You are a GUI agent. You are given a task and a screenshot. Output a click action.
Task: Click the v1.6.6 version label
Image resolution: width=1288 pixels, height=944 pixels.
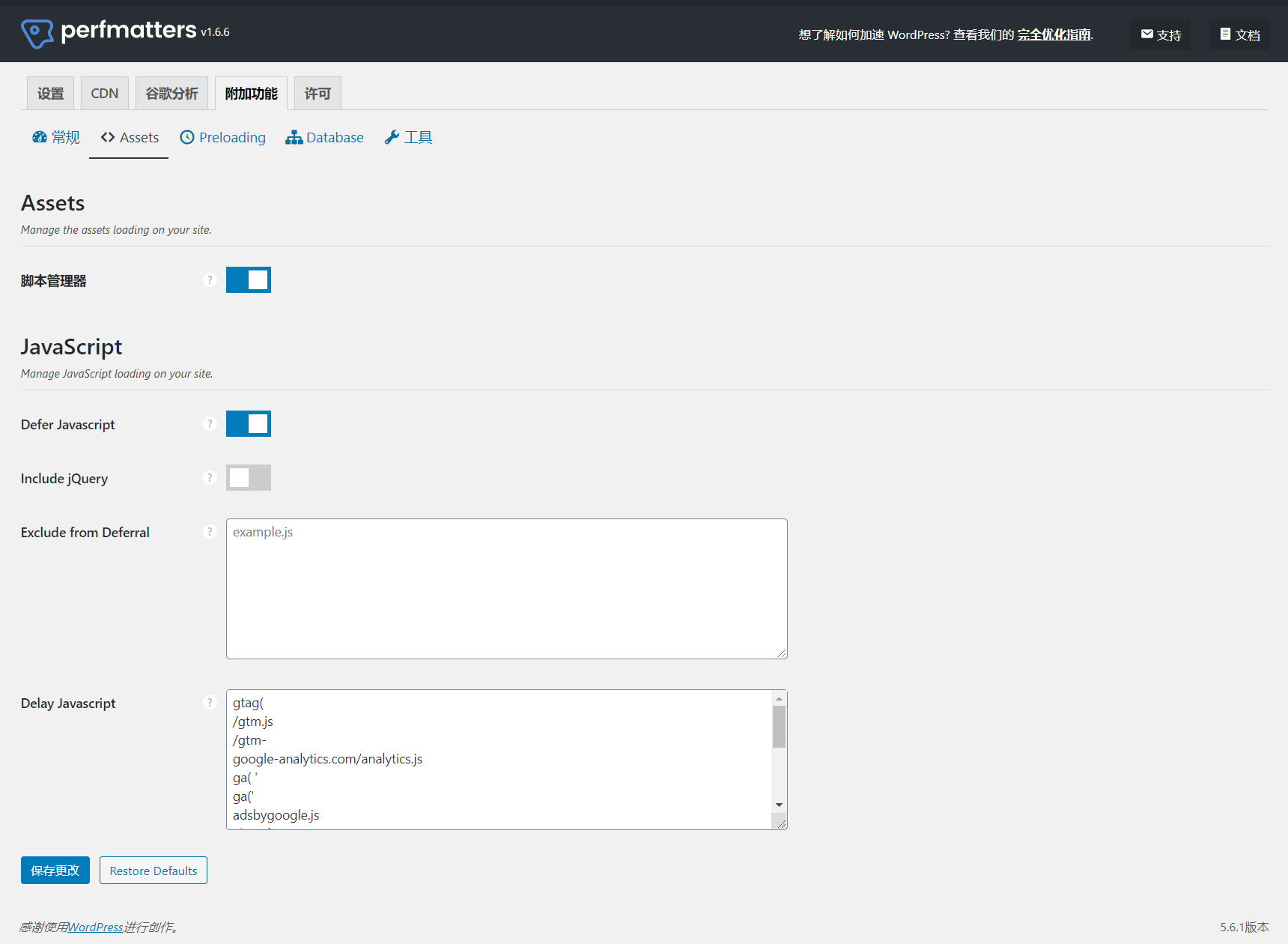pyautogui.click(x=215, y=32)
